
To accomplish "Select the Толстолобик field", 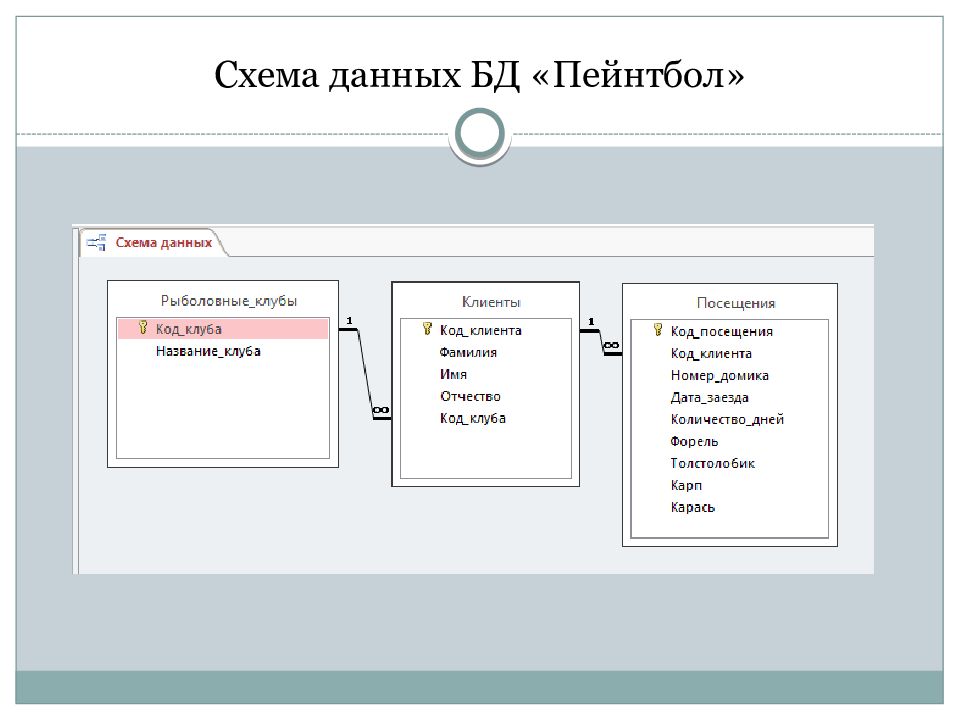I will (x=713, y=463).
